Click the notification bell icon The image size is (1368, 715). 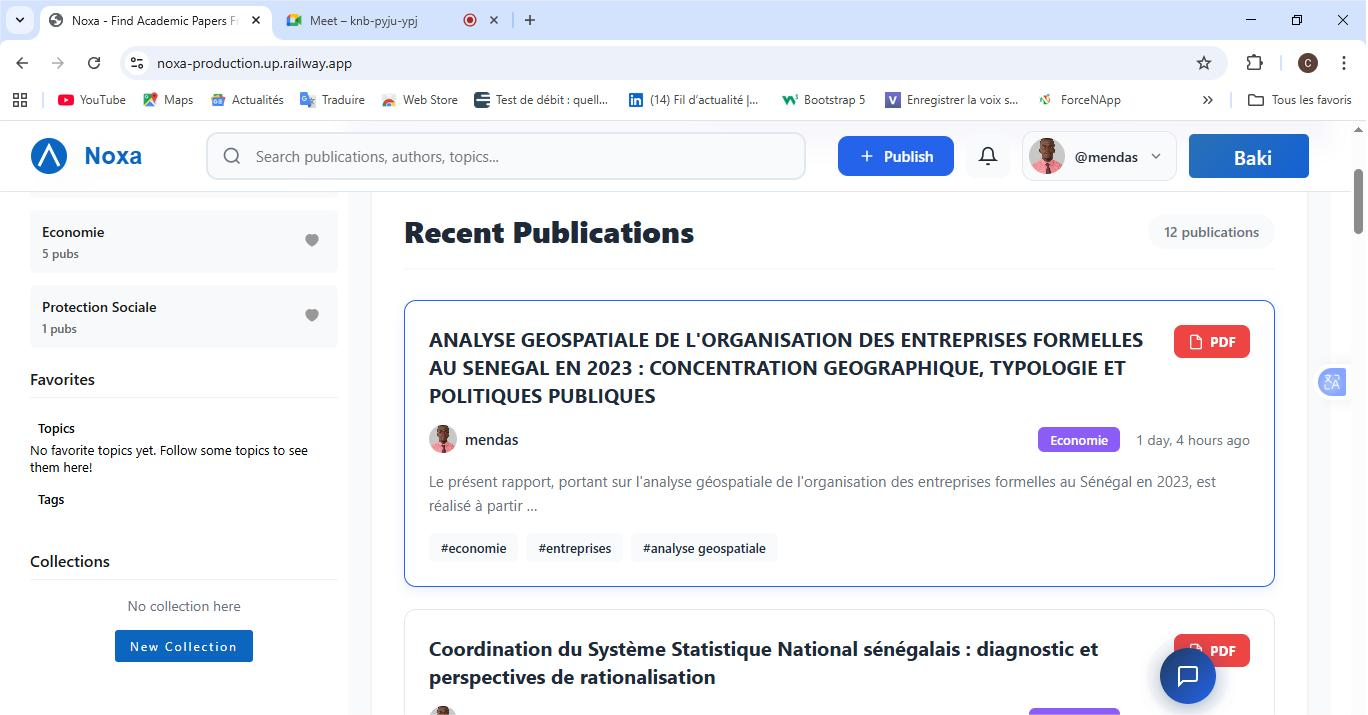[987, 157]
